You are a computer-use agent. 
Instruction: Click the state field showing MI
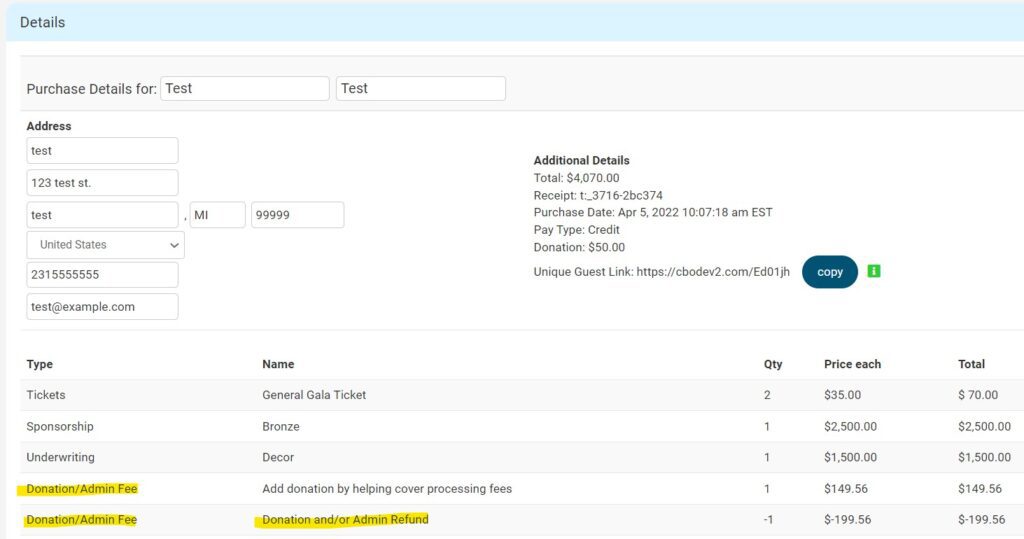tap(217, 215)
